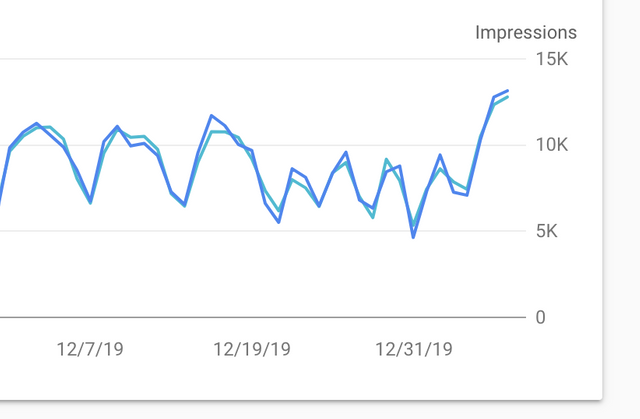Click the teal line's final rightmost endpoint

pos(507,97)
